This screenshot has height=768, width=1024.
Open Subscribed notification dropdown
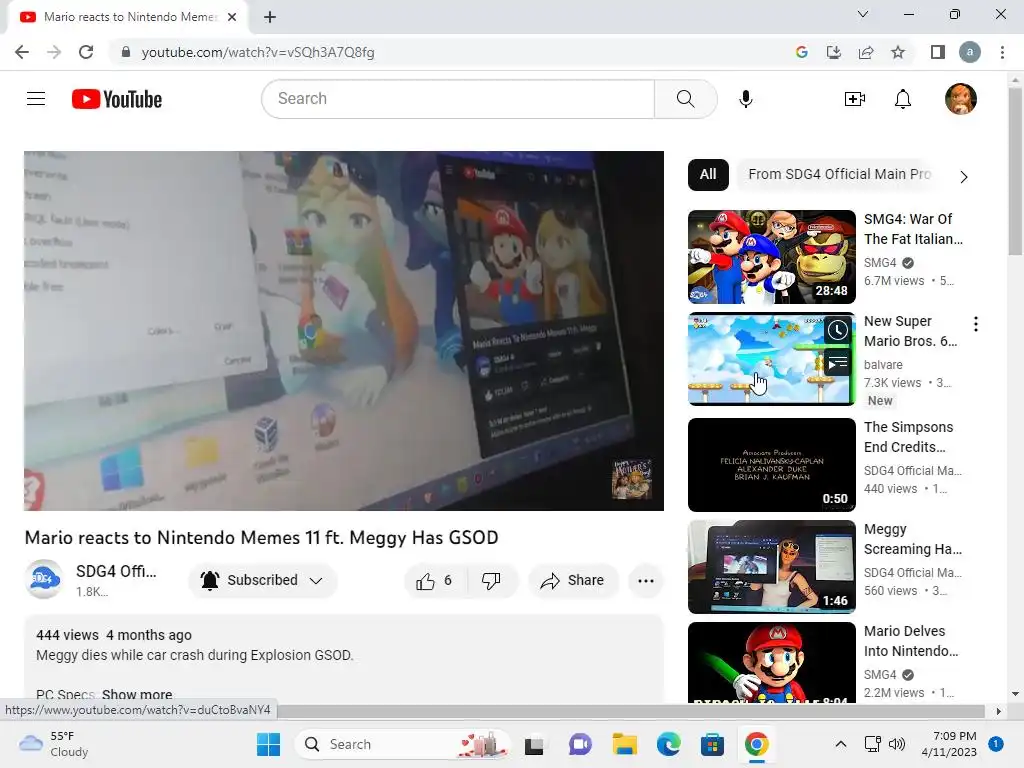[263, 581]
